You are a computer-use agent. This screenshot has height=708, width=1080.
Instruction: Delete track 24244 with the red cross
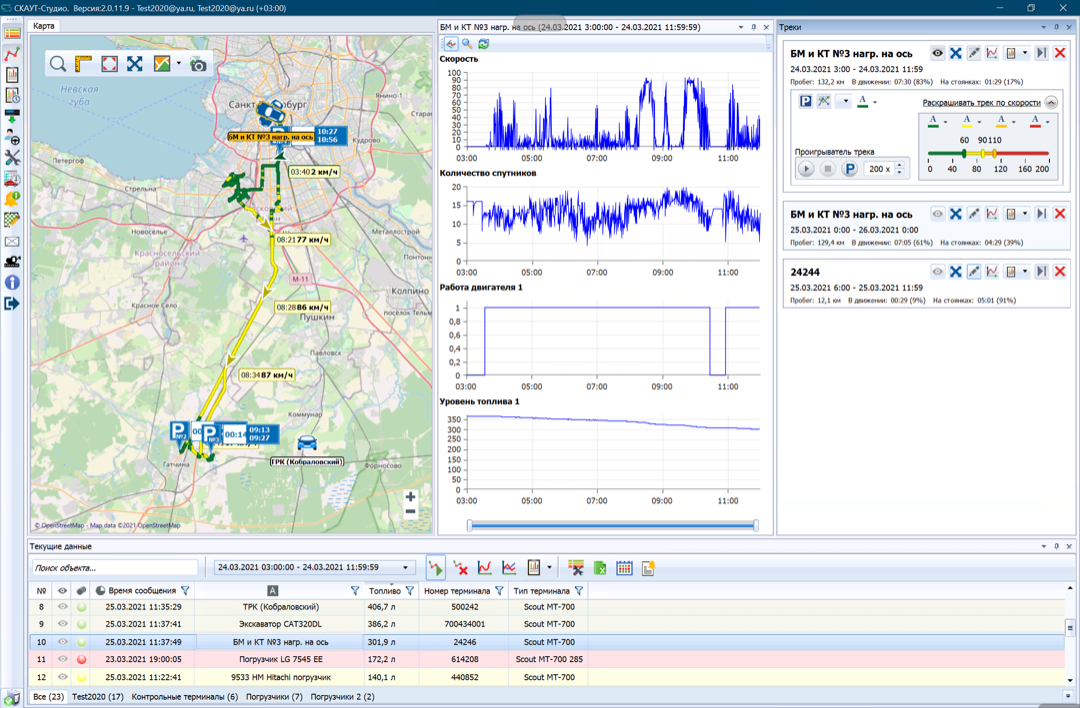tap(1060, 271)
